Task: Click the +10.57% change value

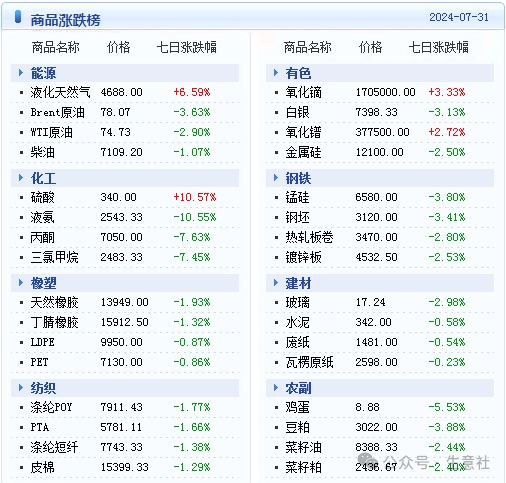Action: coord(195,197)
